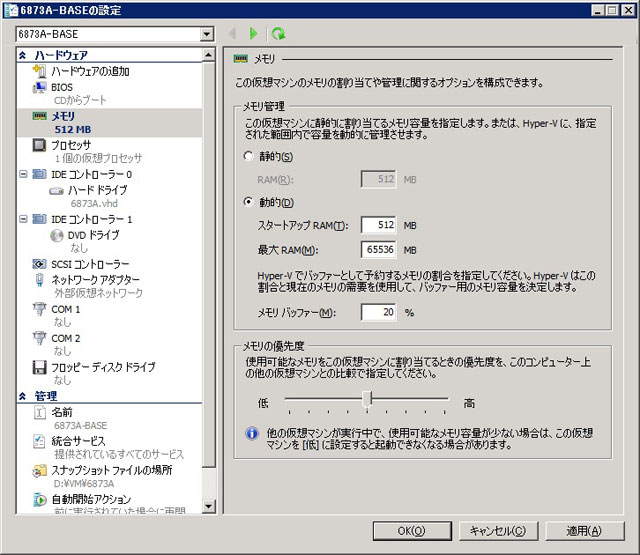Click the 高 label beside priority slider
640x555 pixels.
pyautogui.click(x=469, y=404)
